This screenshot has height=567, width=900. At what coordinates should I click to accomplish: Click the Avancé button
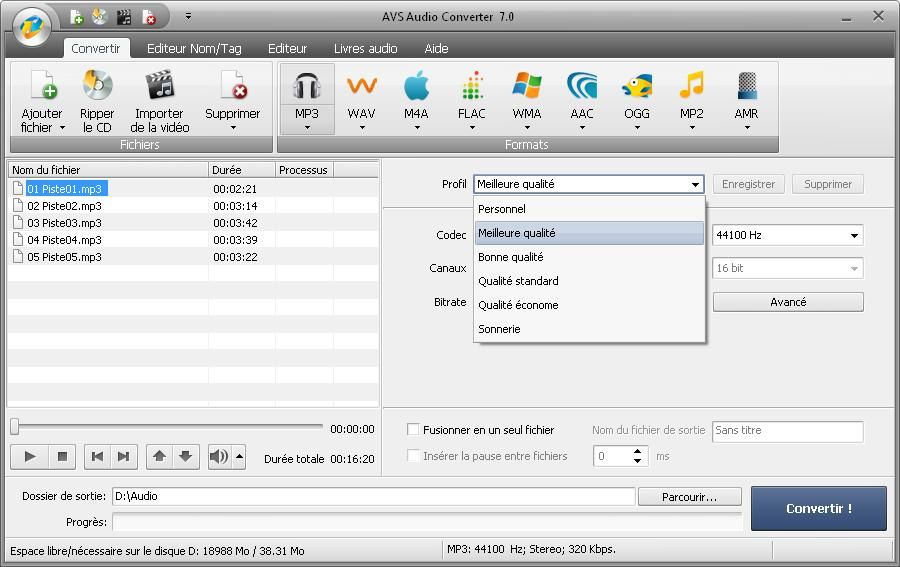point(788,302)
